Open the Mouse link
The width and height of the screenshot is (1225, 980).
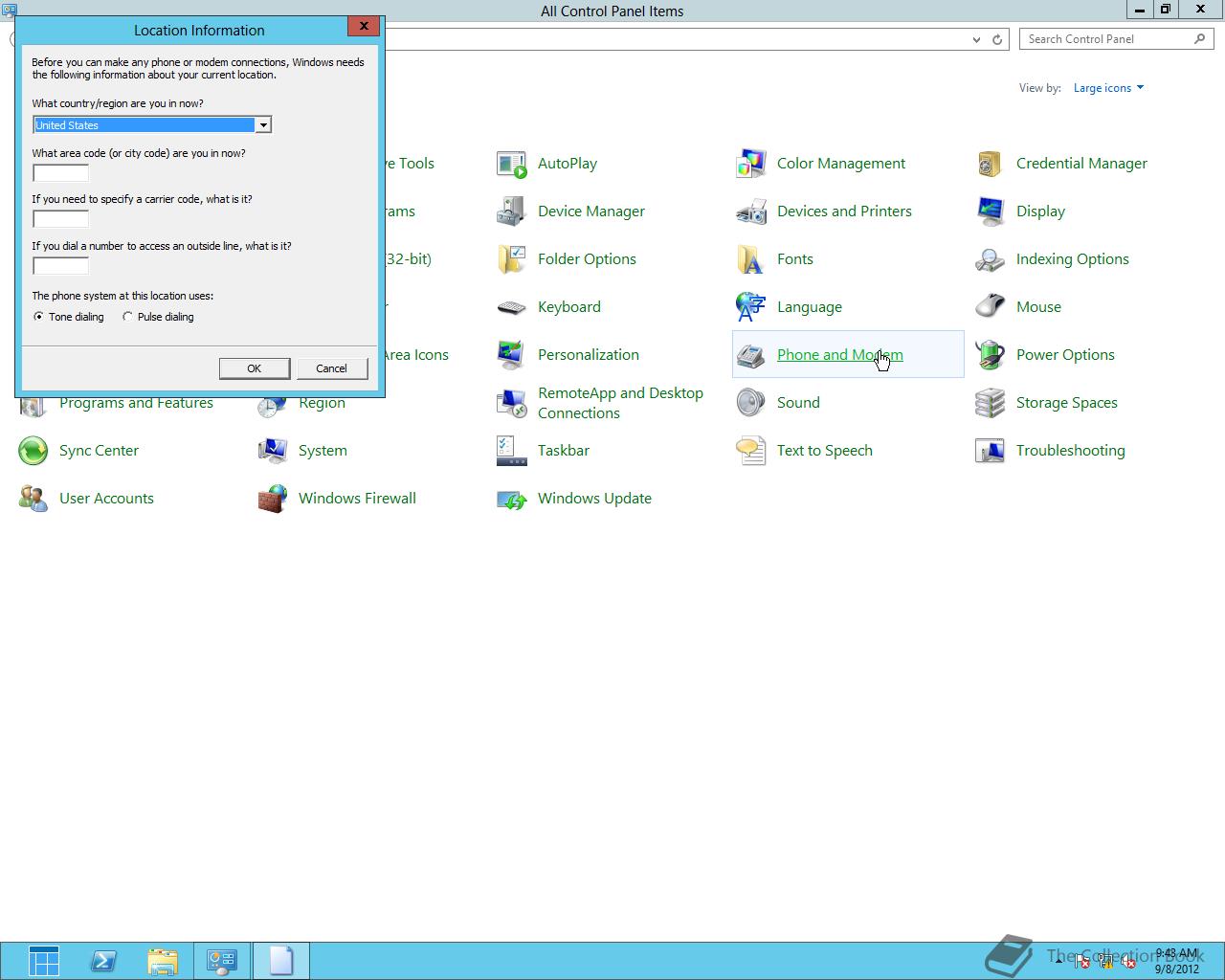point(1038,307)
